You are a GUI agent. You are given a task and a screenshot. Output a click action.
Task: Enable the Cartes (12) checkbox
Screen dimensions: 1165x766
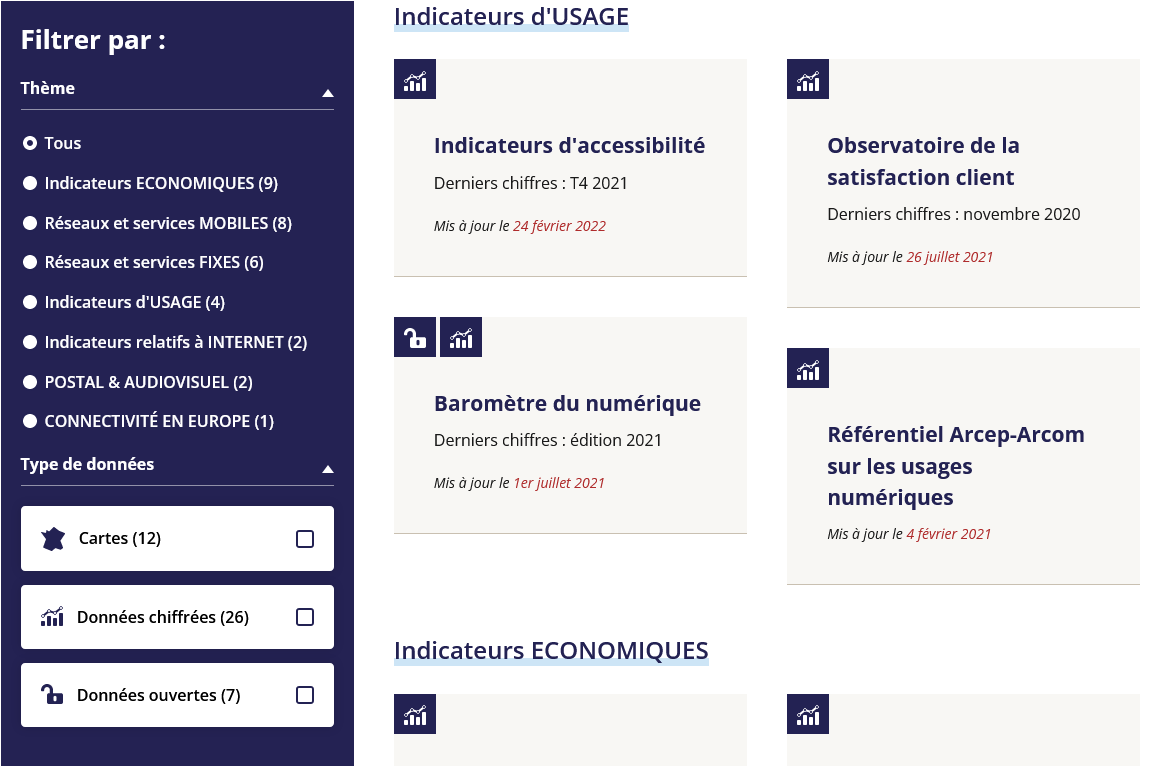point(305,539)
